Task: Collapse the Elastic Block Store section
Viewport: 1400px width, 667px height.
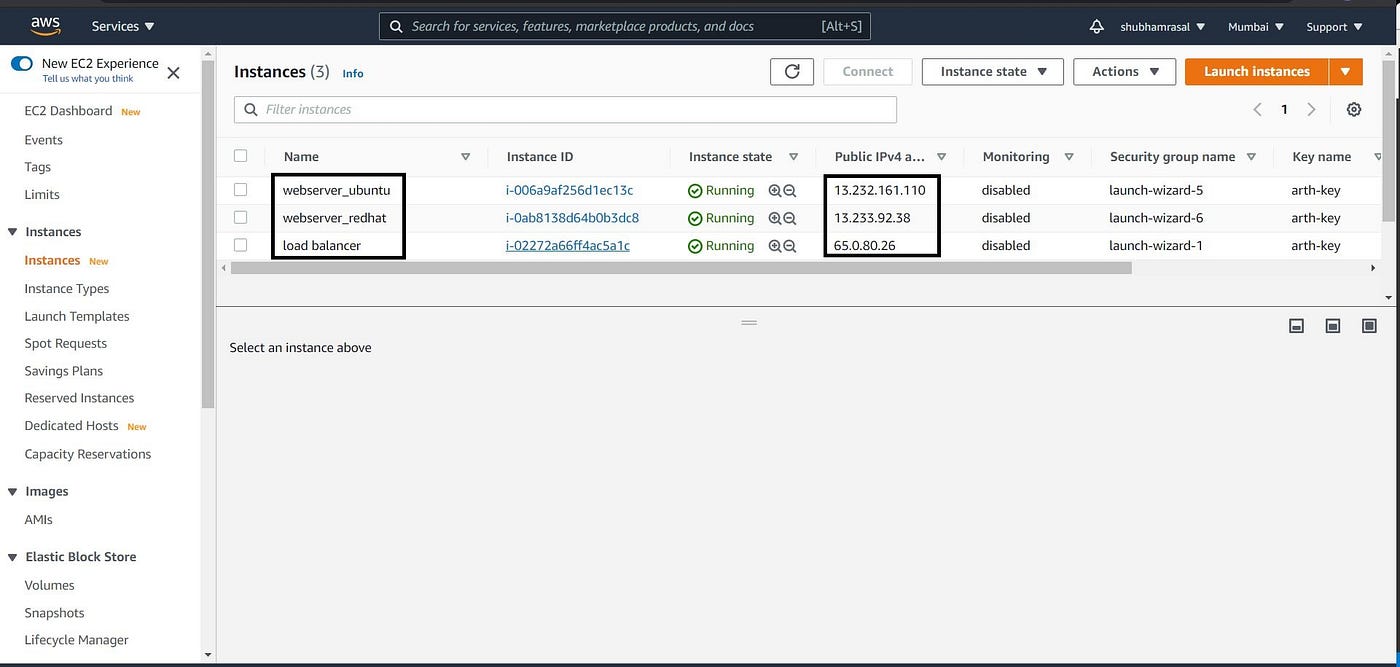Action: (x=12, y=557)
